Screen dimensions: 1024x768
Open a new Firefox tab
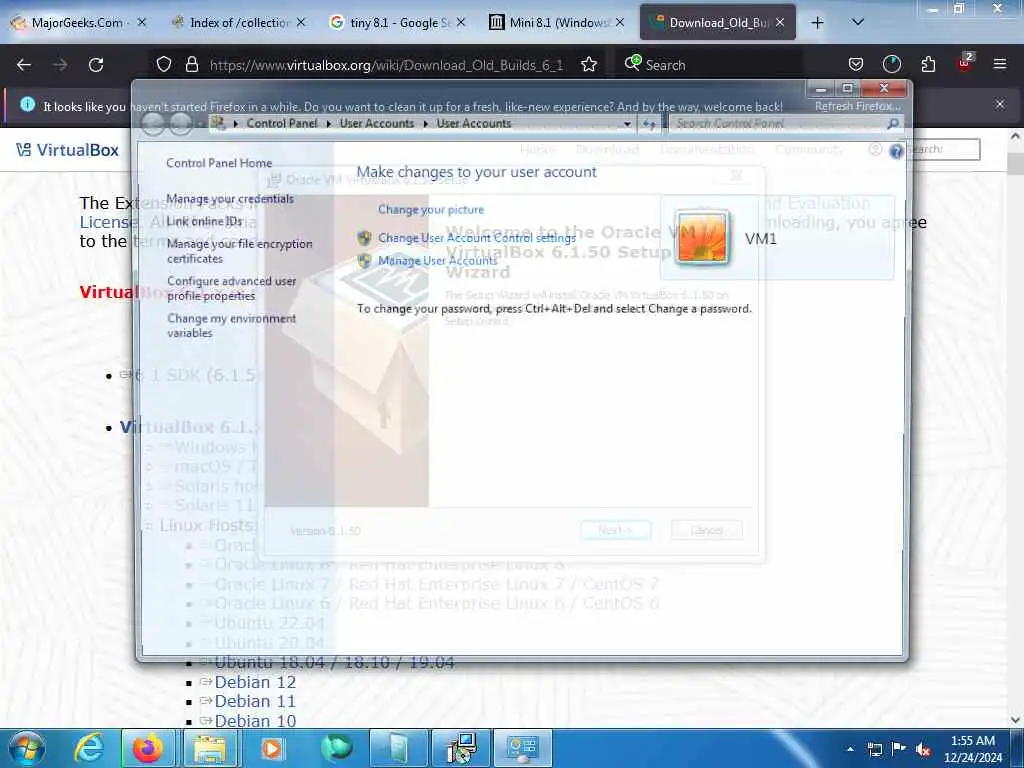818,23
